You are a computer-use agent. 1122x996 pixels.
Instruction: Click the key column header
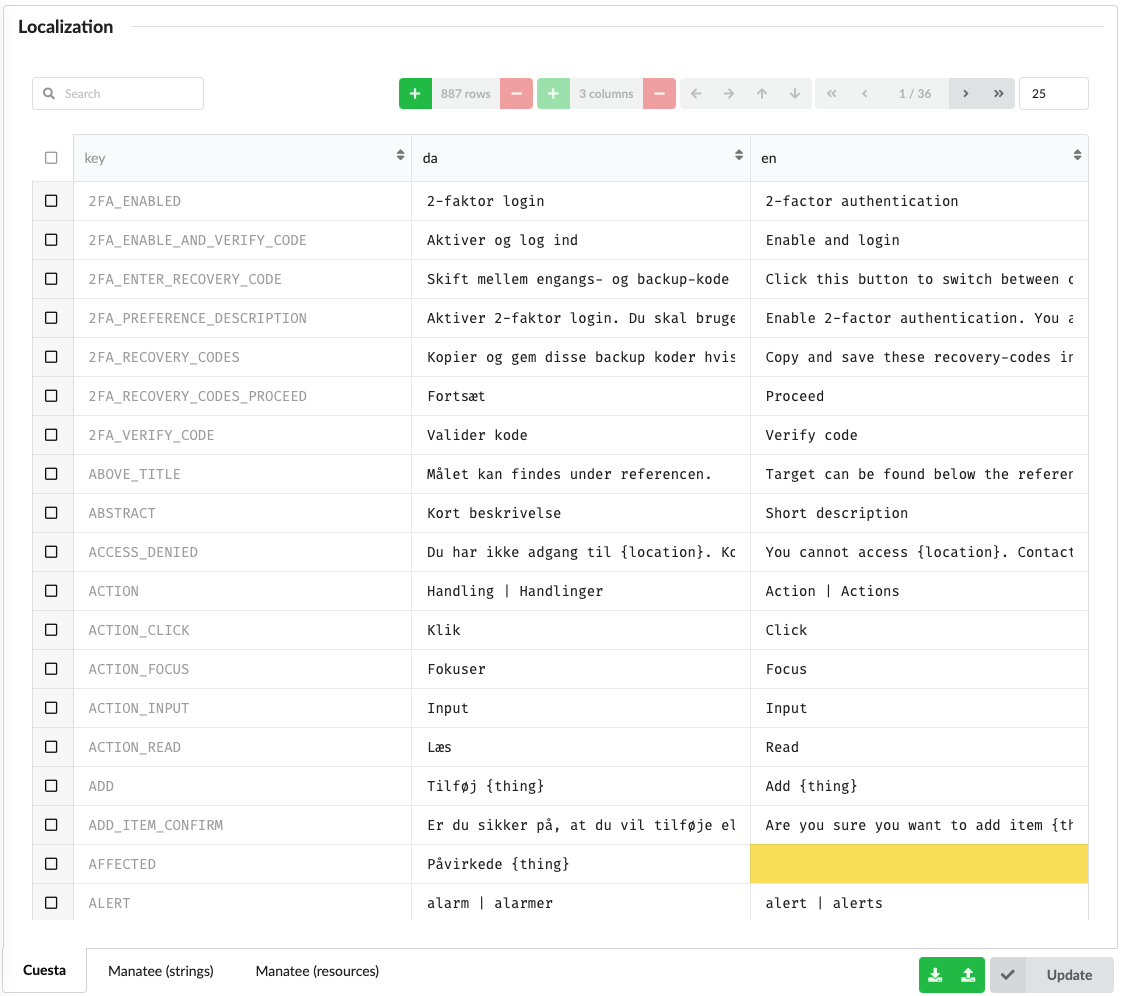243,158
